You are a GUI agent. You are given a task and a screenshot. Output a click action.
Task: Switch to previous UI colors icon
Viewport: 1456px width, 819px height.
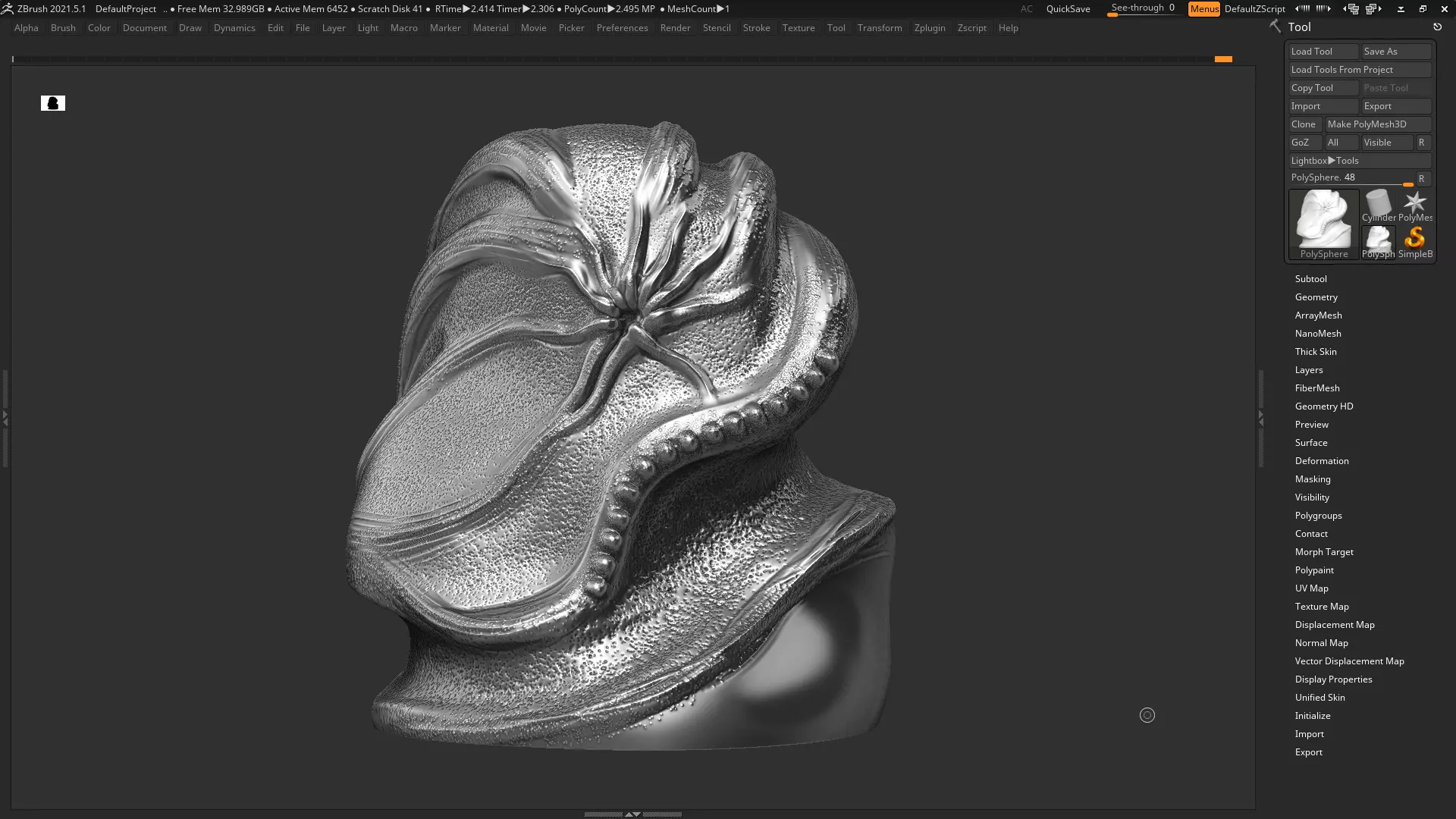pyautogui.click(x=1351, y=8)
